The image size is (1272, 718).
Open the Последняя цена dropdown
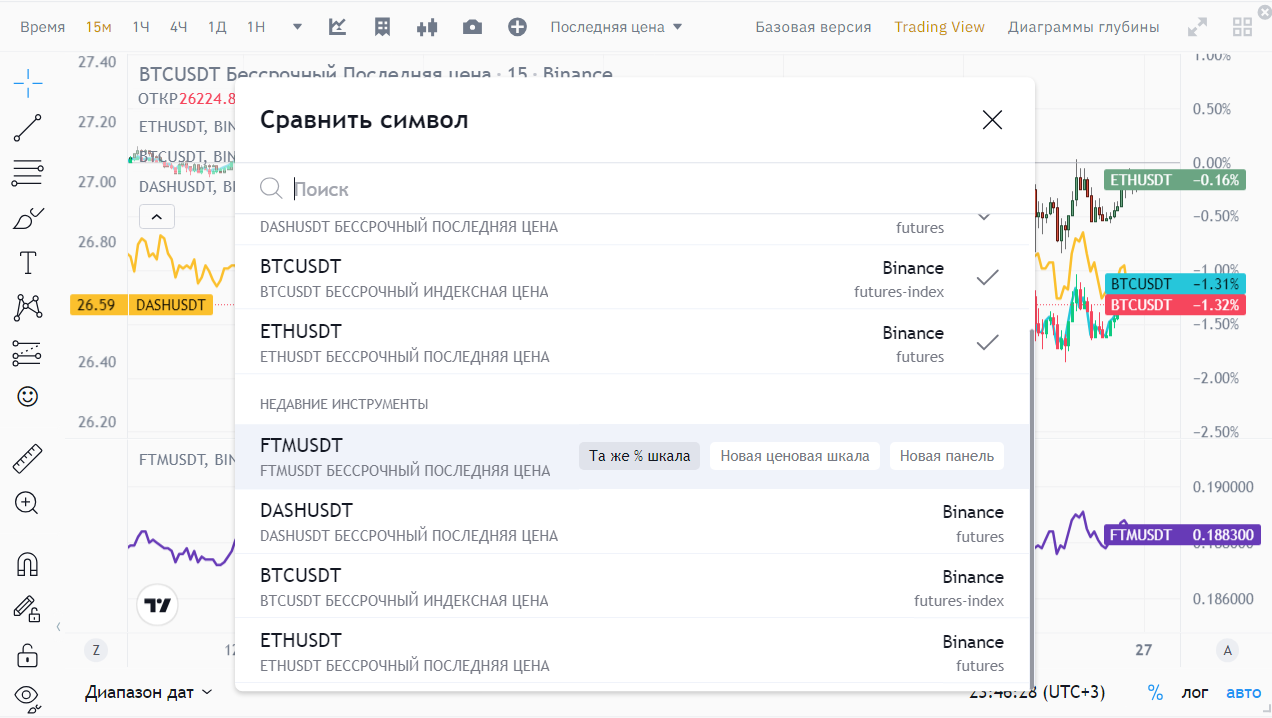616,27
